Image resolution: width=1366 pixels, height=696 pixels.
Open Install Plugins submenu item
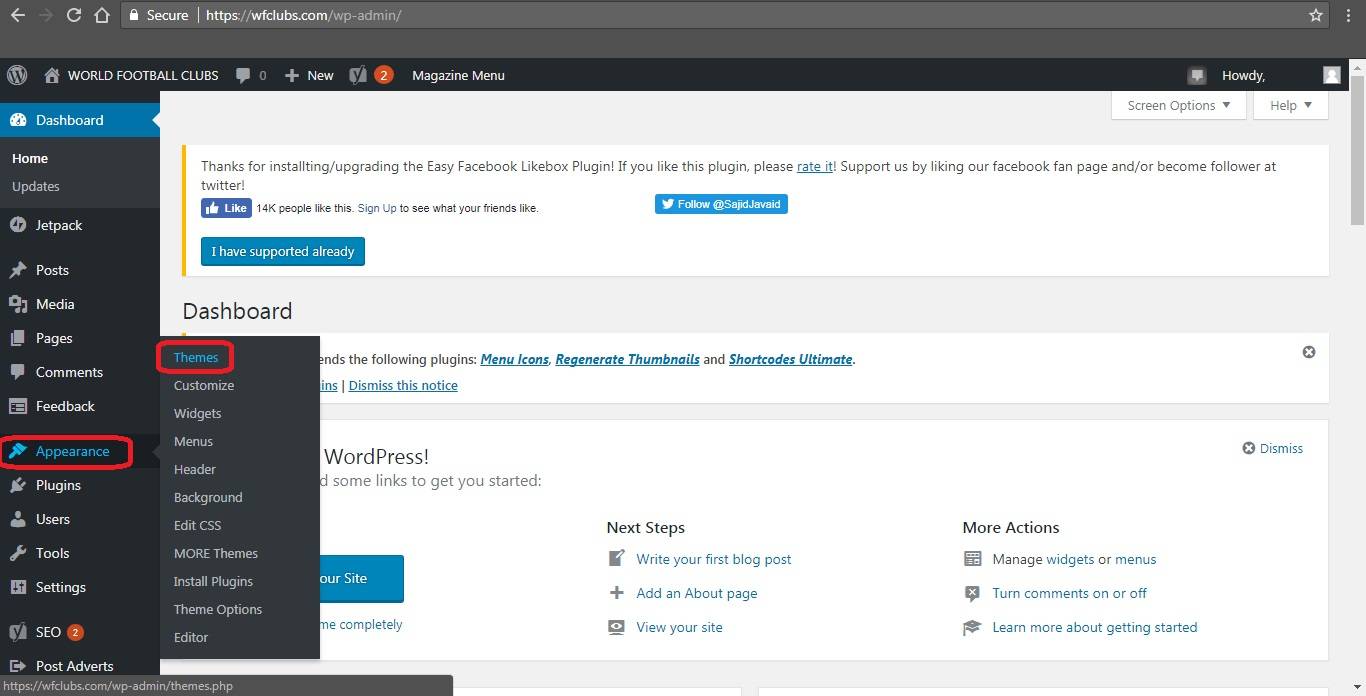click(213, 581)
